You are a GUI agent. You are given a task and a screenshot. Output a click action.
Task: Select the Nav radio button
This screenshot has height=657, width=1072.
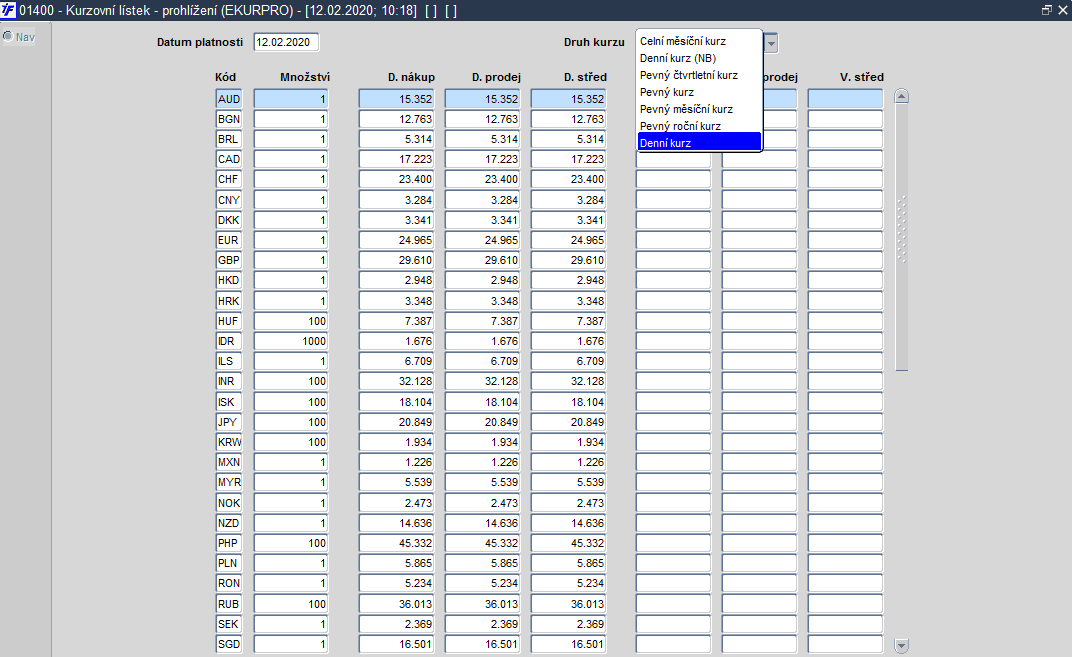click(x=8, y=36)
